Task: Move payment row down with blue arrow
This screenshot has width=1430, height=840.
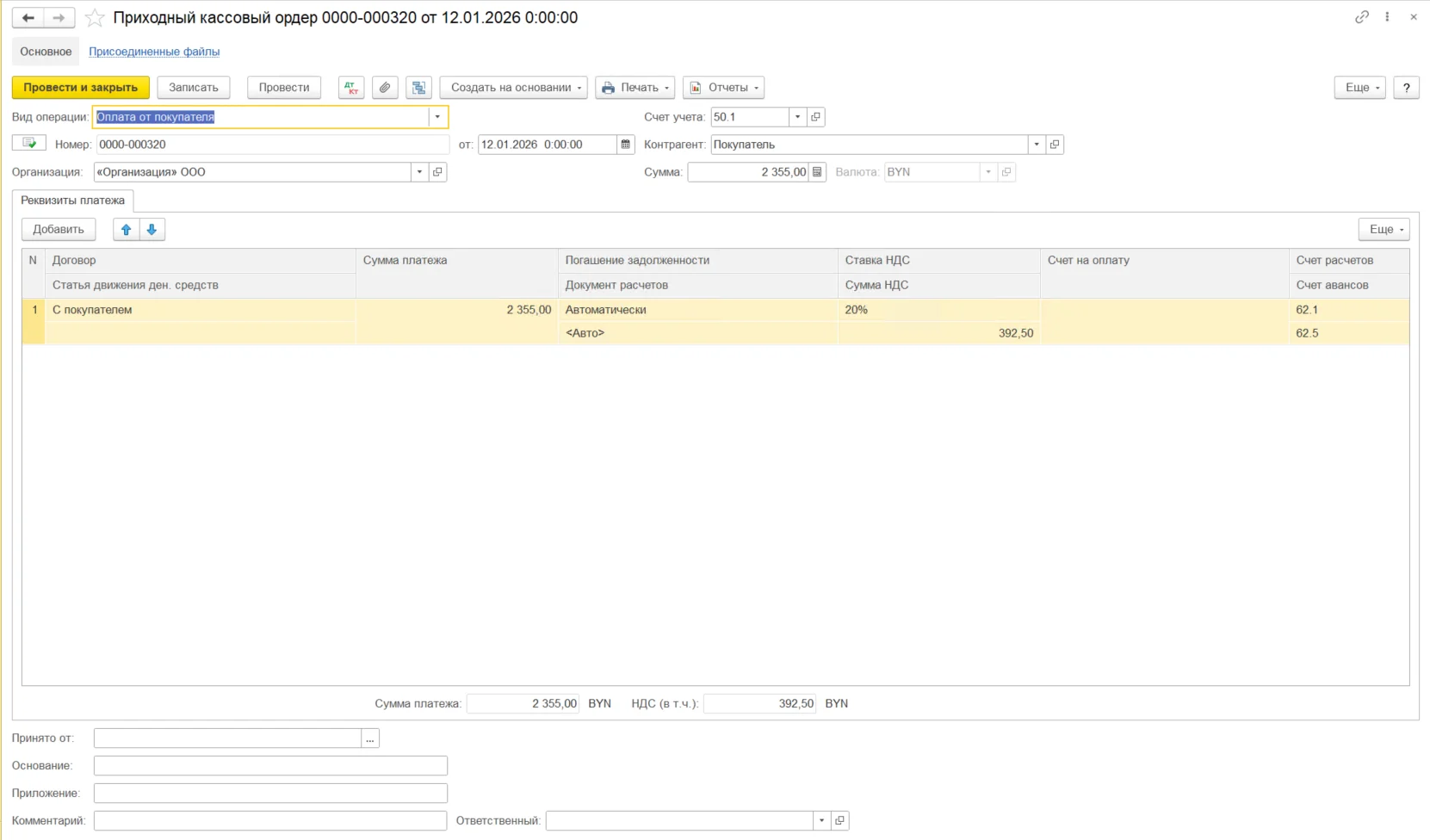Action: [152, 230]
